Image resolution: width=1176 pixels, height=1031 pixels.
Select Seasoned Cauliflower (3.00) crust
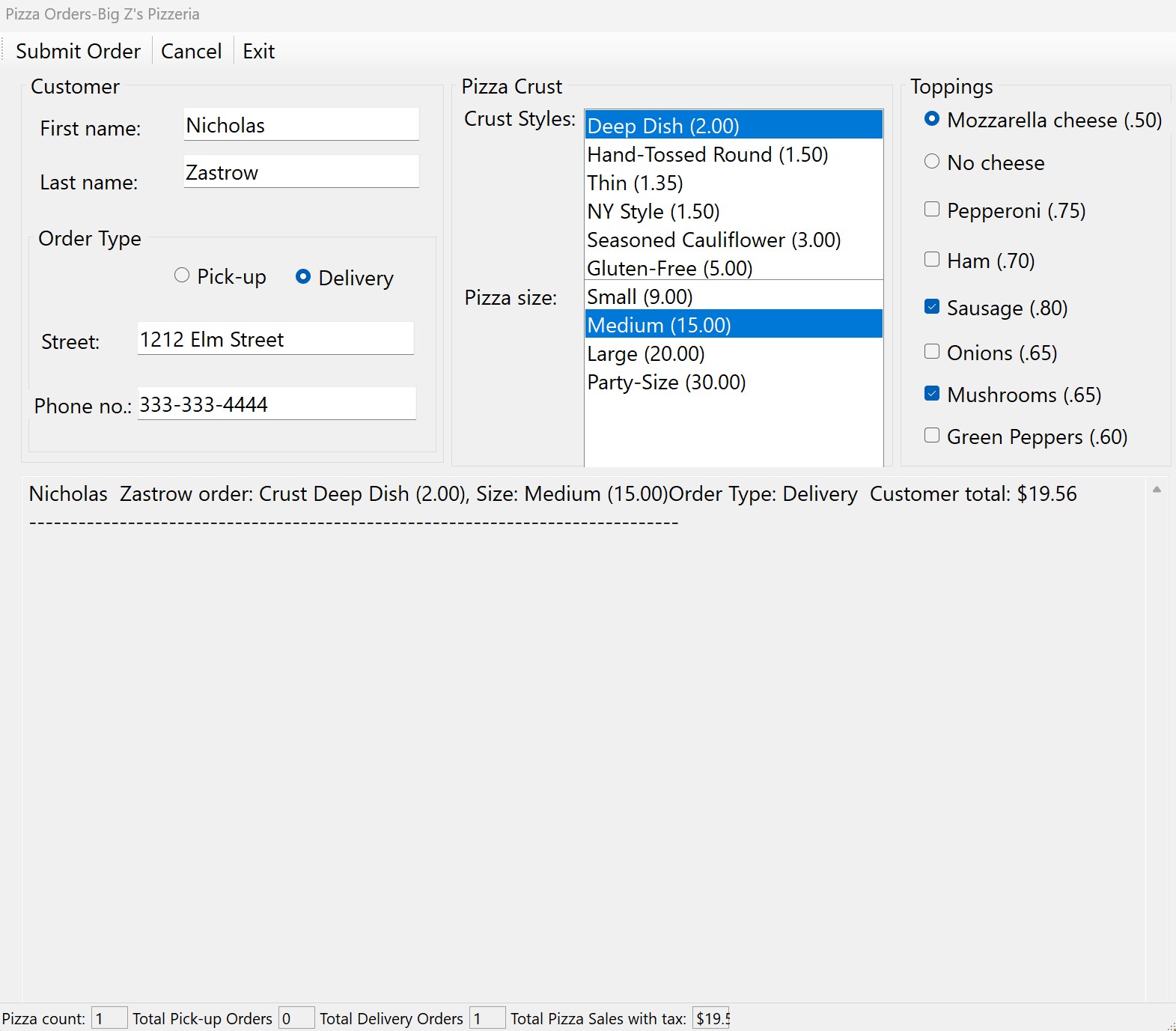click(734, 240)
